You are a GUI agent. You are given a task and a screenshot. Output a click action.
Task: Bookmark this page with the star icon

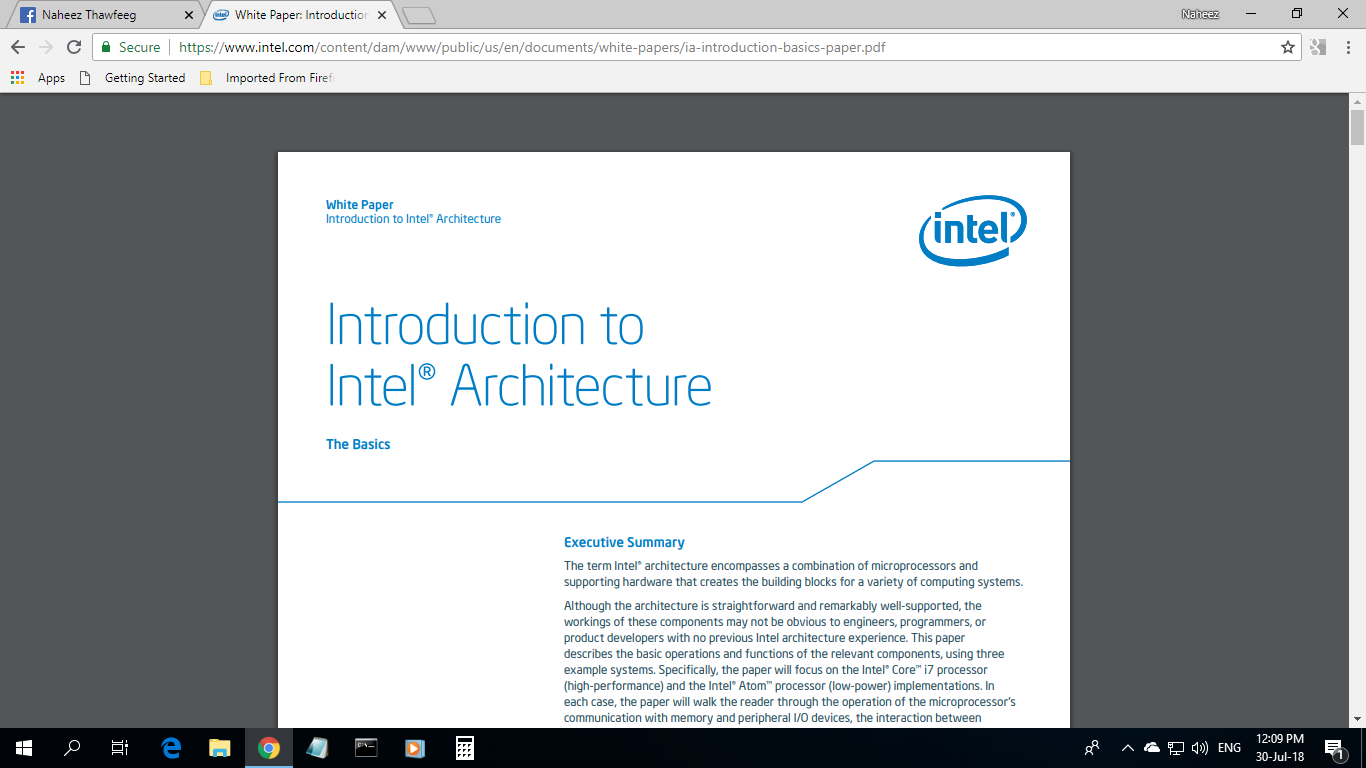[x=1288, y=47]
